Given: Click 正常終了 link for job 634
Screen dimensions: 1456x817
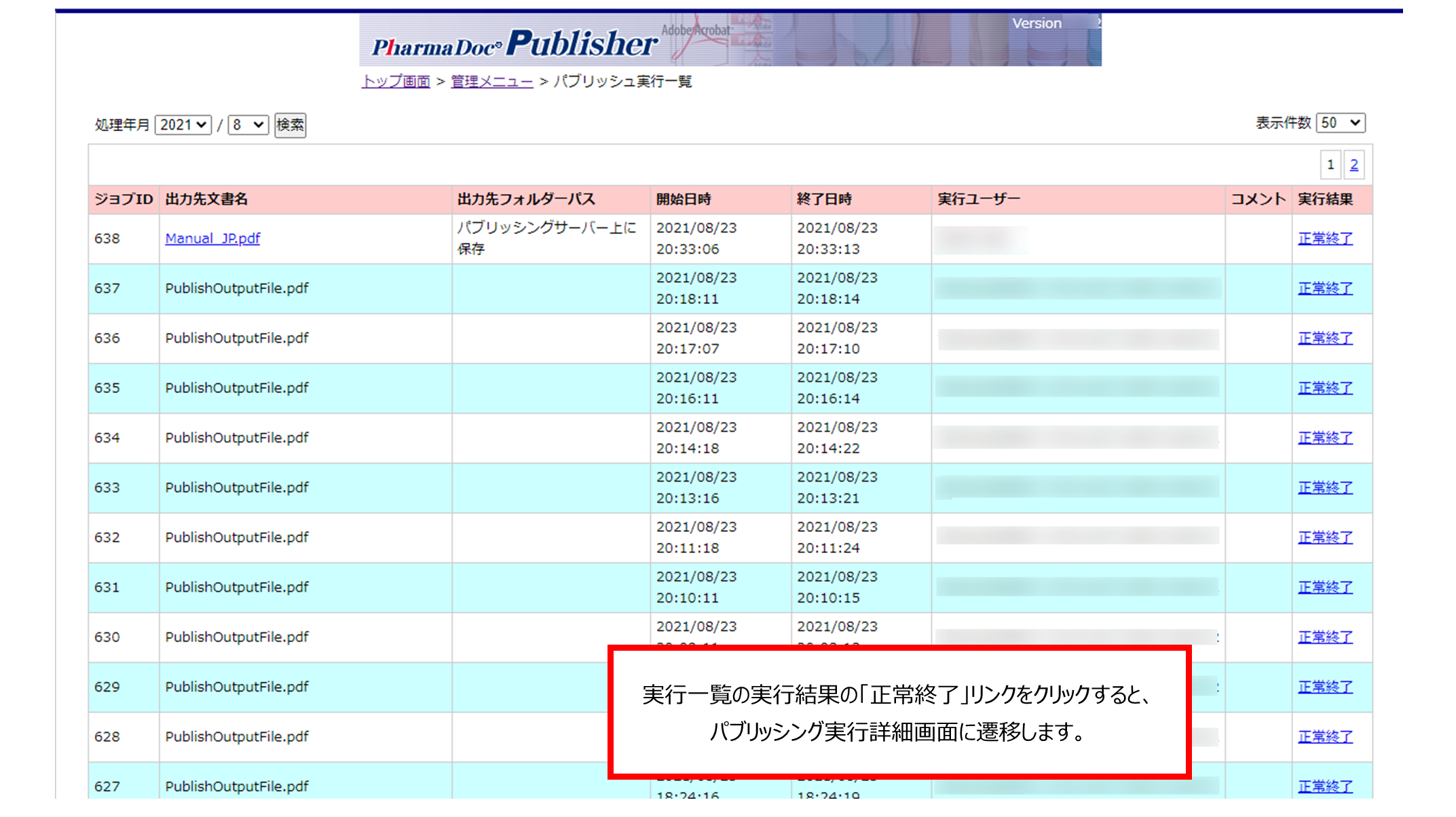Looking at the screenshot, I should tap(1325, 438).
